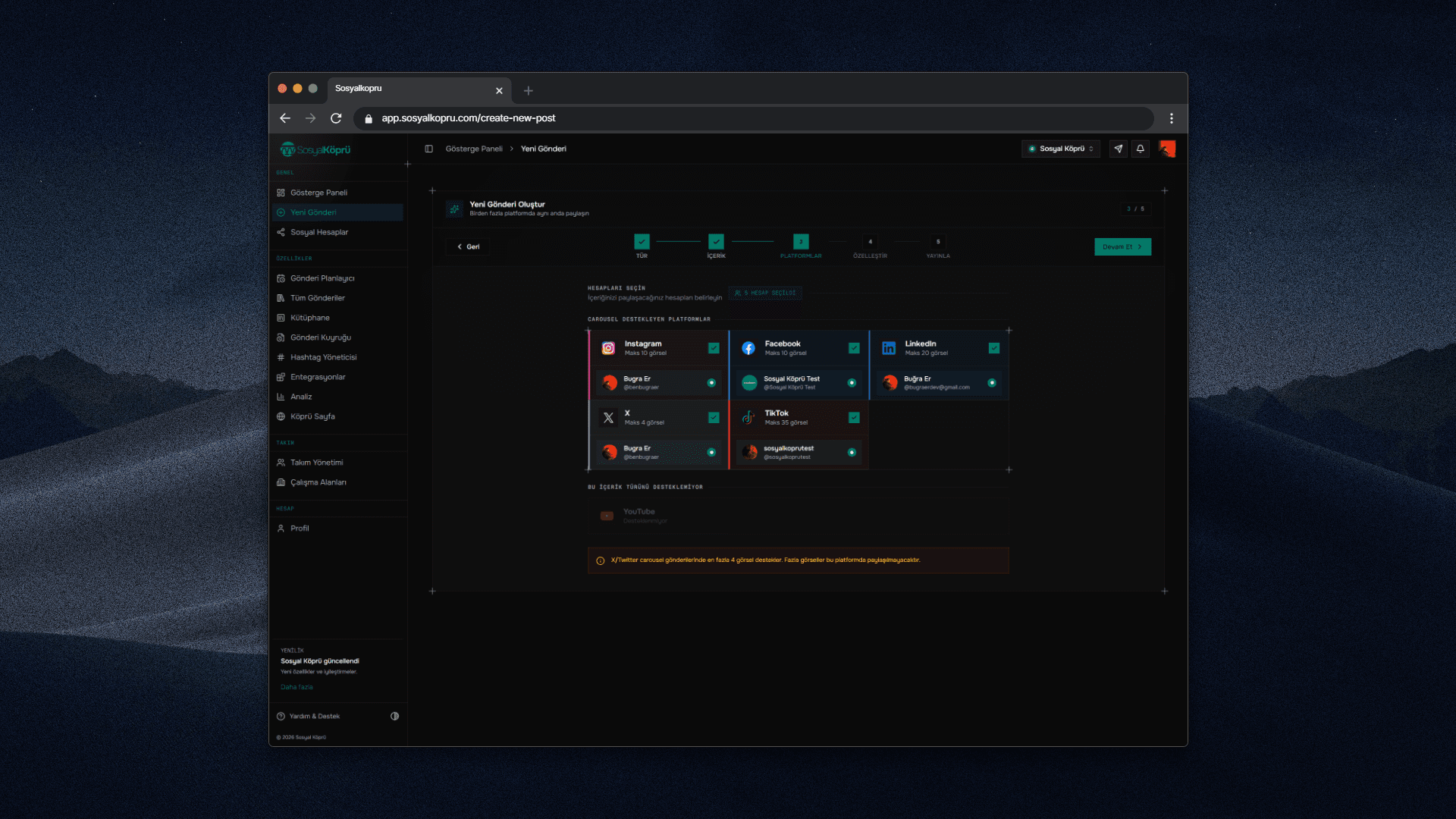Open user profile avatar in header
The width and height of the screenshot is (1456, 819).
pyautogui.click(x=1167, y=149)
